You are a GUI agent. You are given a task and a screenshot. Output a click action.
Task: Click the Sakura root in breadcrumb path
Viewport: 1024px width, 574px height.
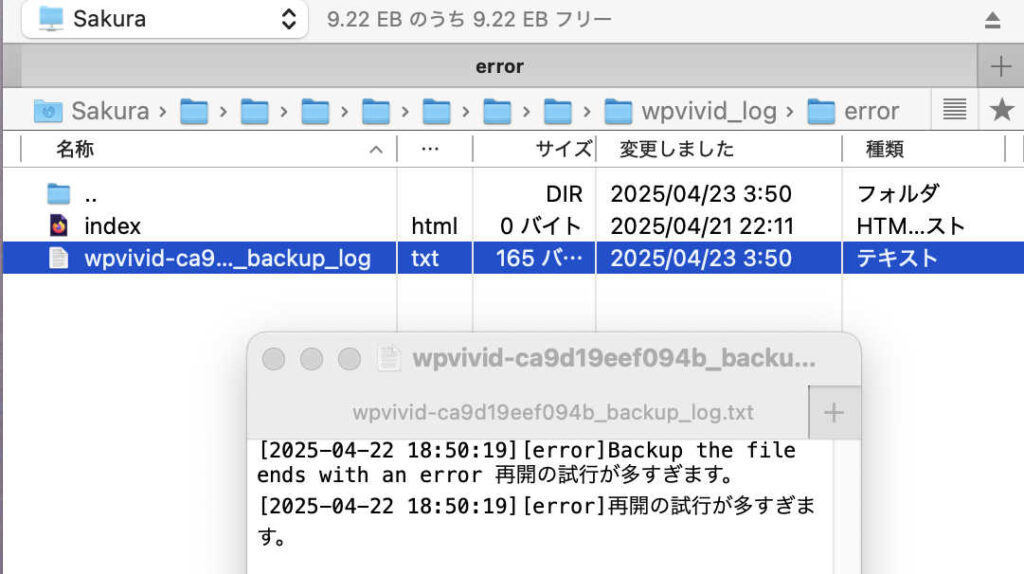92,111
